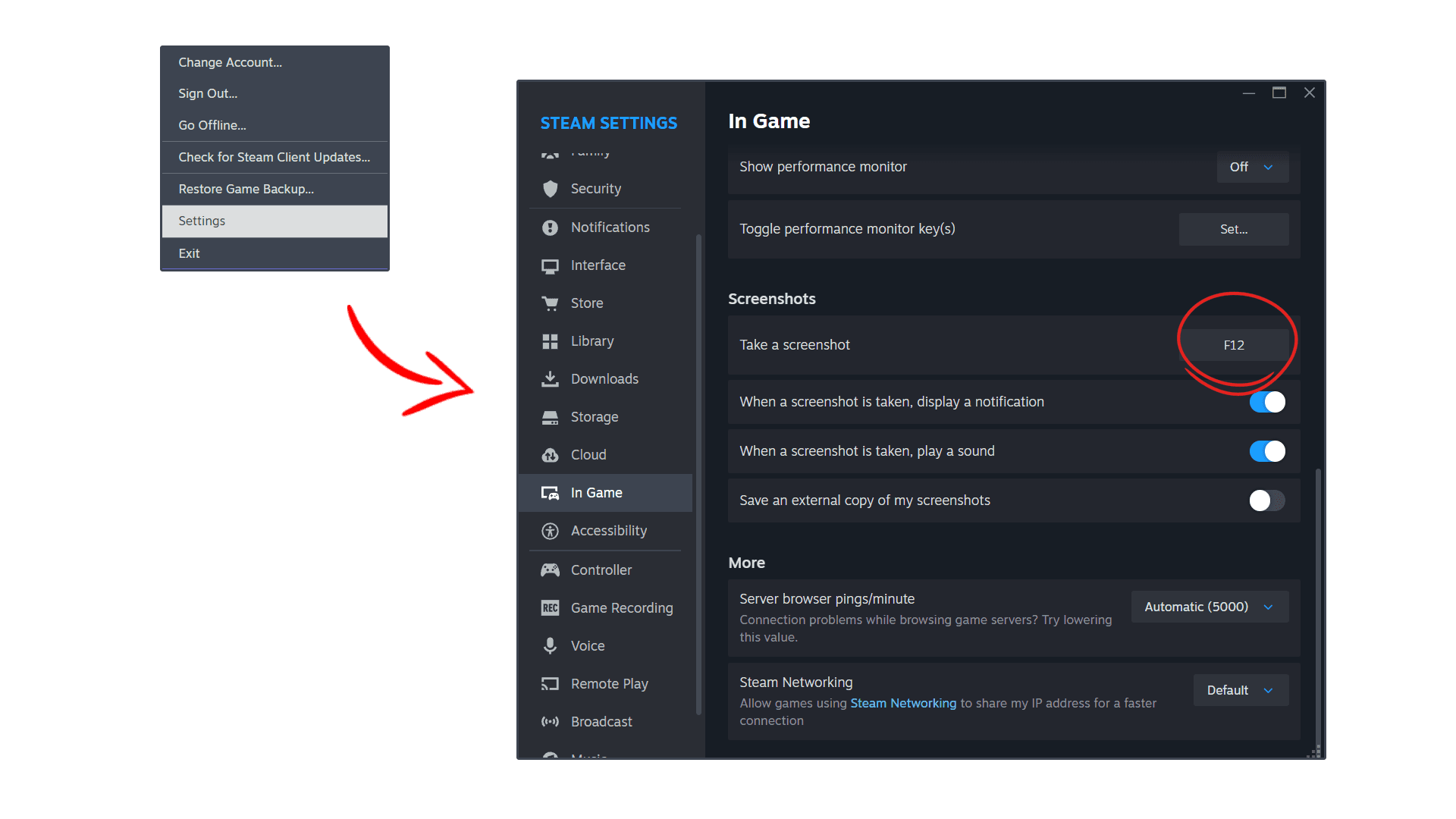Open the Security settings tab
Viewport: 1456px width, 819px height.
click(x=605, y=189)
